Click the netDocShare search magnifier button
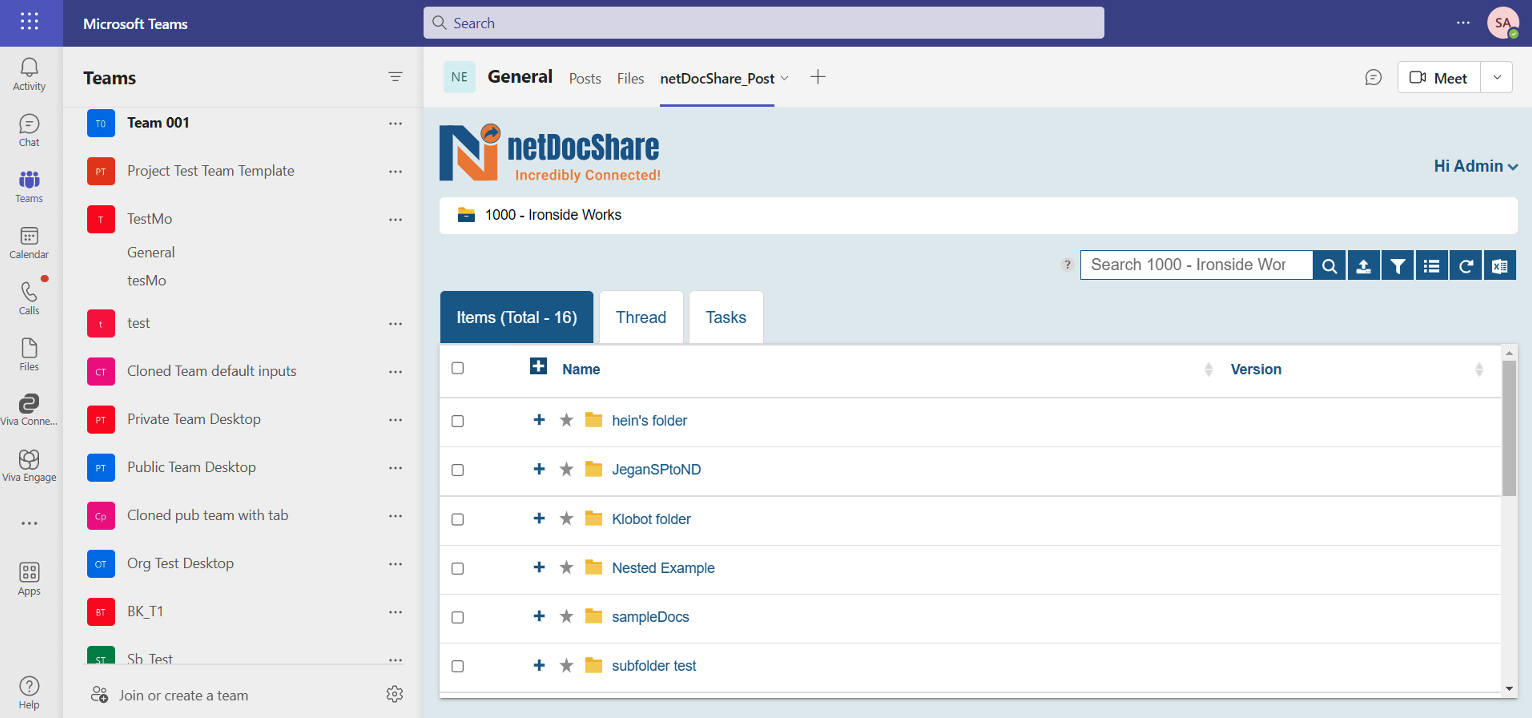 coord(1329,265)
